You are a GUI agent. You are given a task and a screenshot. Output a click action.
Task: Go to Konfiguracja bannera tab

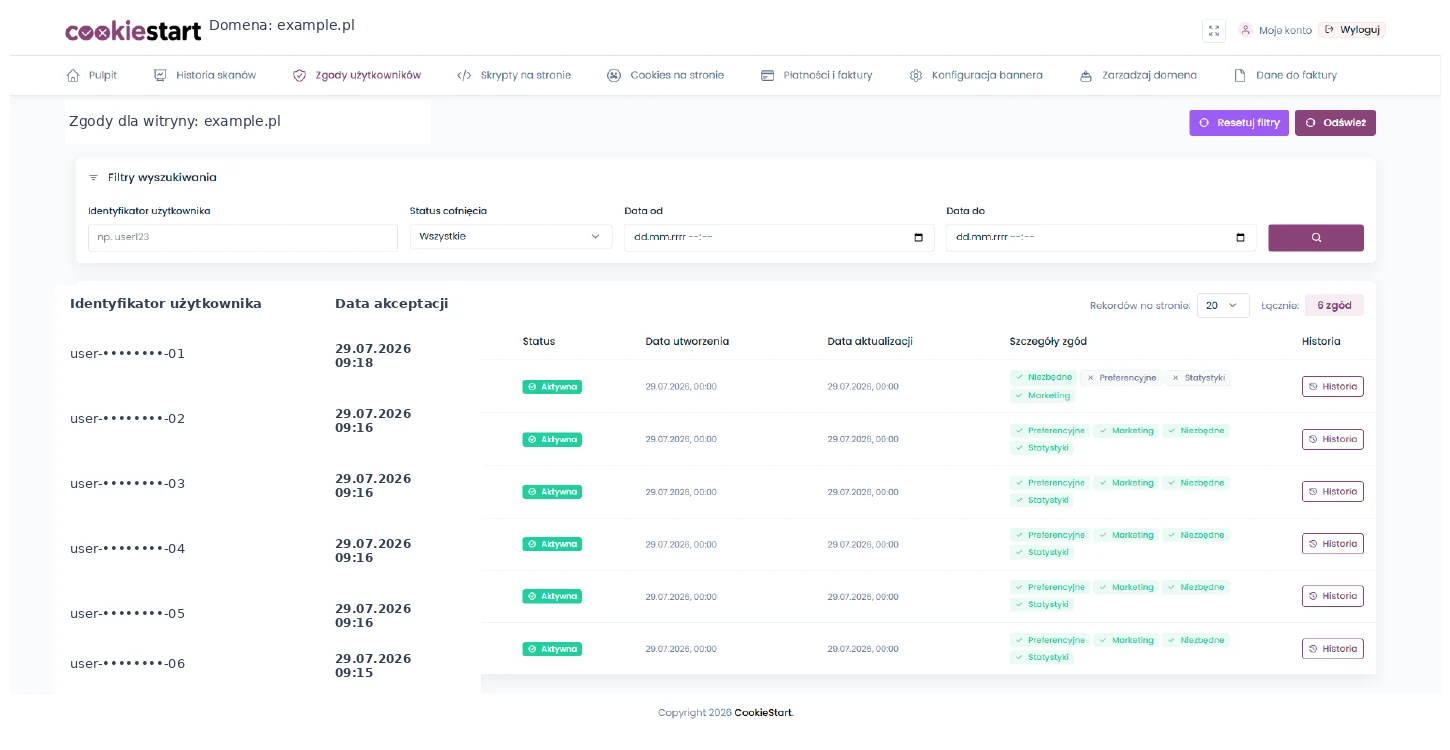976,75
